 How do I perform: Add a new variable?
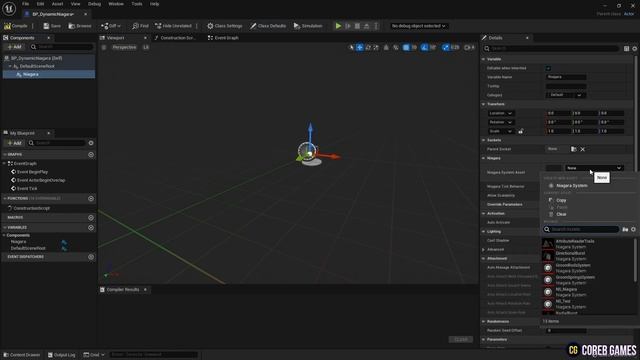pyautogui.click(x=91, y=227)
